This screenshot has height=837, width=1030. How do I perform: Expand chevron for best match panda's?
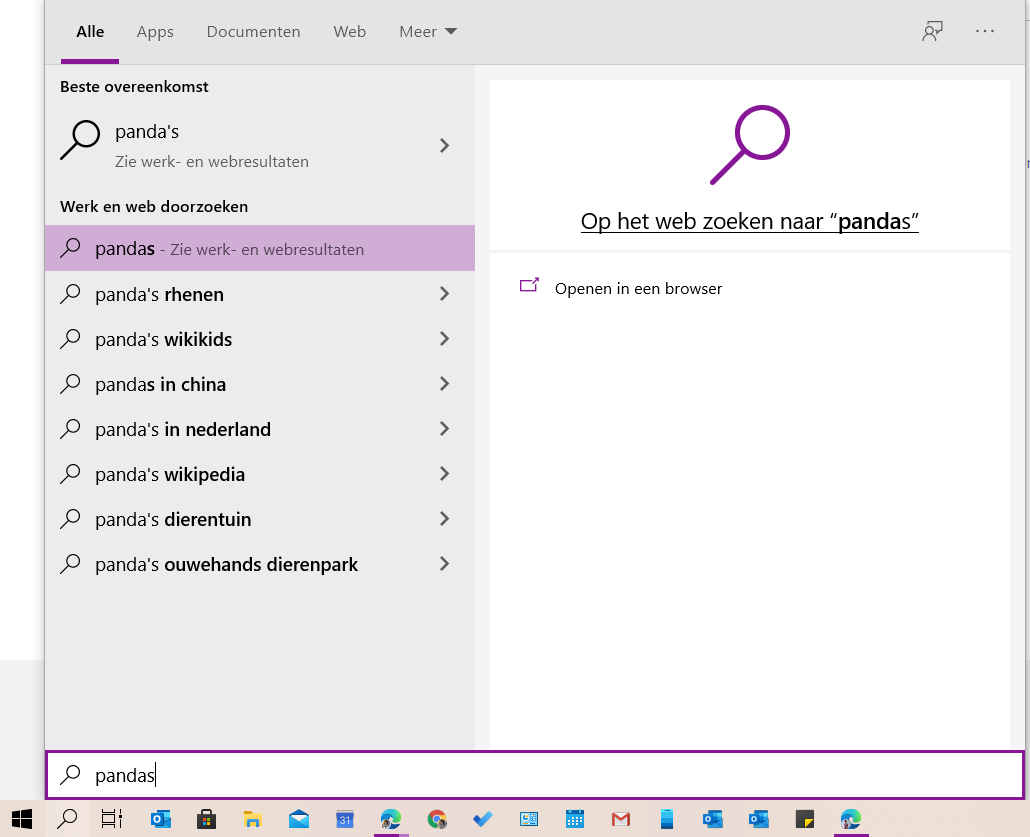click(445, 145)
